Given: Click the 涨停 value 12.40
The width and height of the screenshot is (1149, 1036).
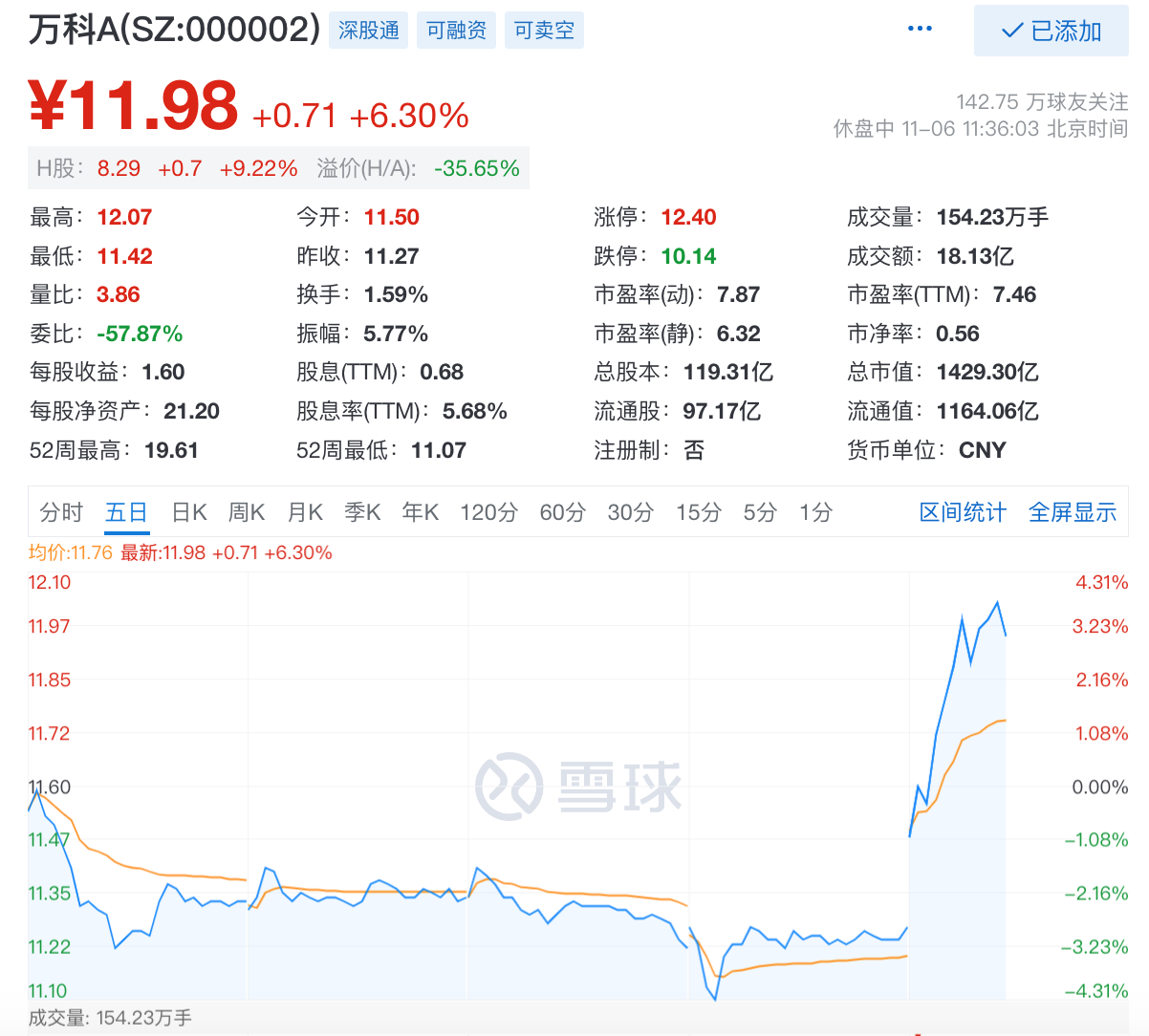Looking at the screenshot, I should tap(688, 217).
